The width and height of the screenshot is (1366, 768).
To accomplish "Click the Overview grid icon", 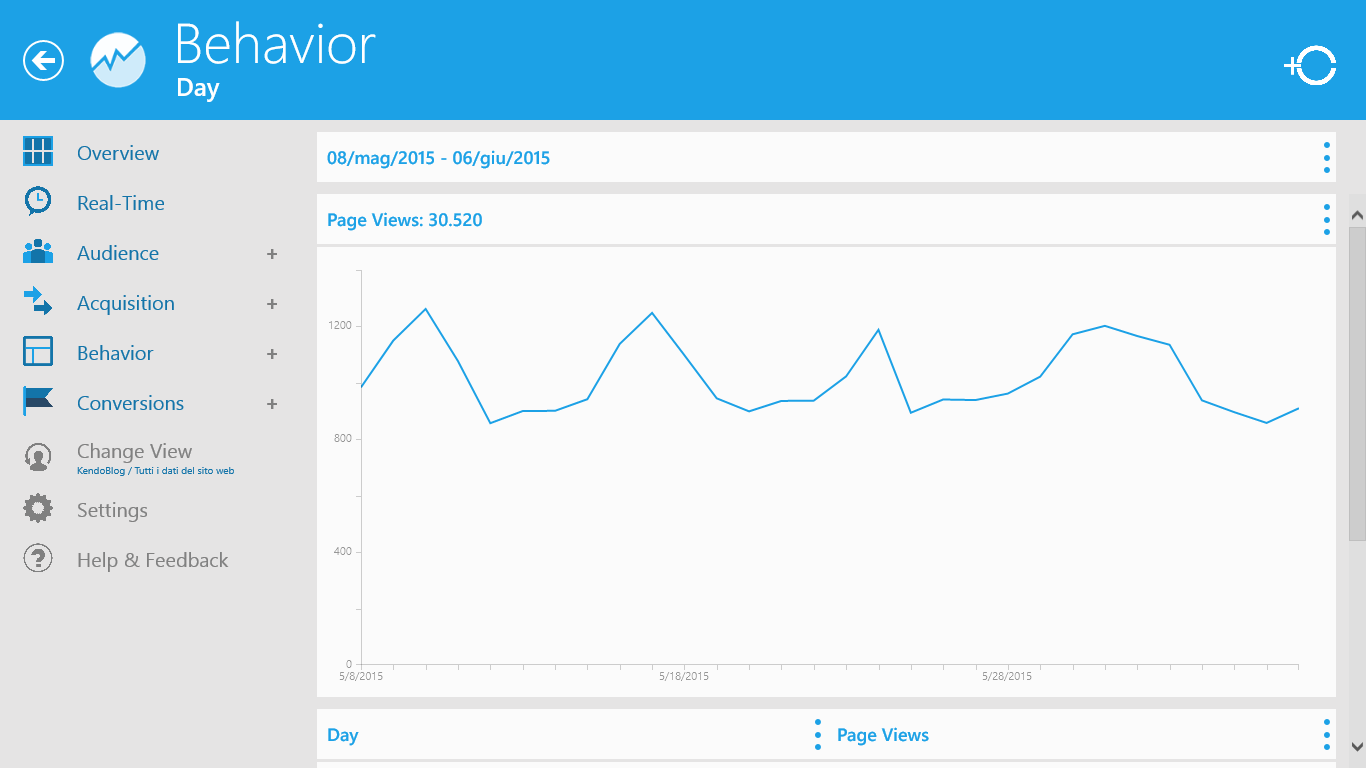I will [x=38, y=152].
